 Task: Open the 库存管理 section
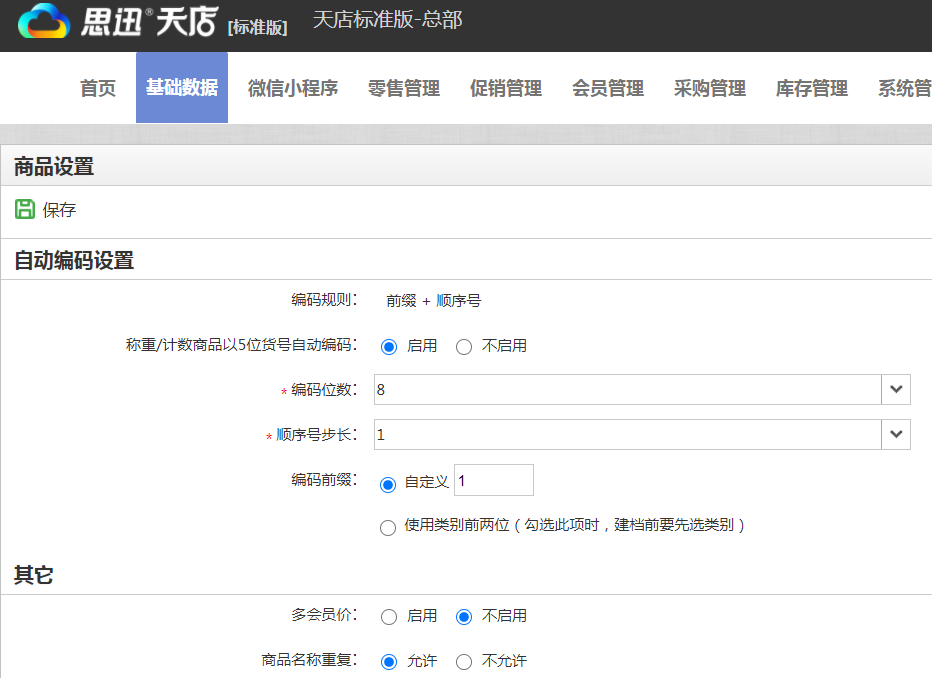pos(811,88)
